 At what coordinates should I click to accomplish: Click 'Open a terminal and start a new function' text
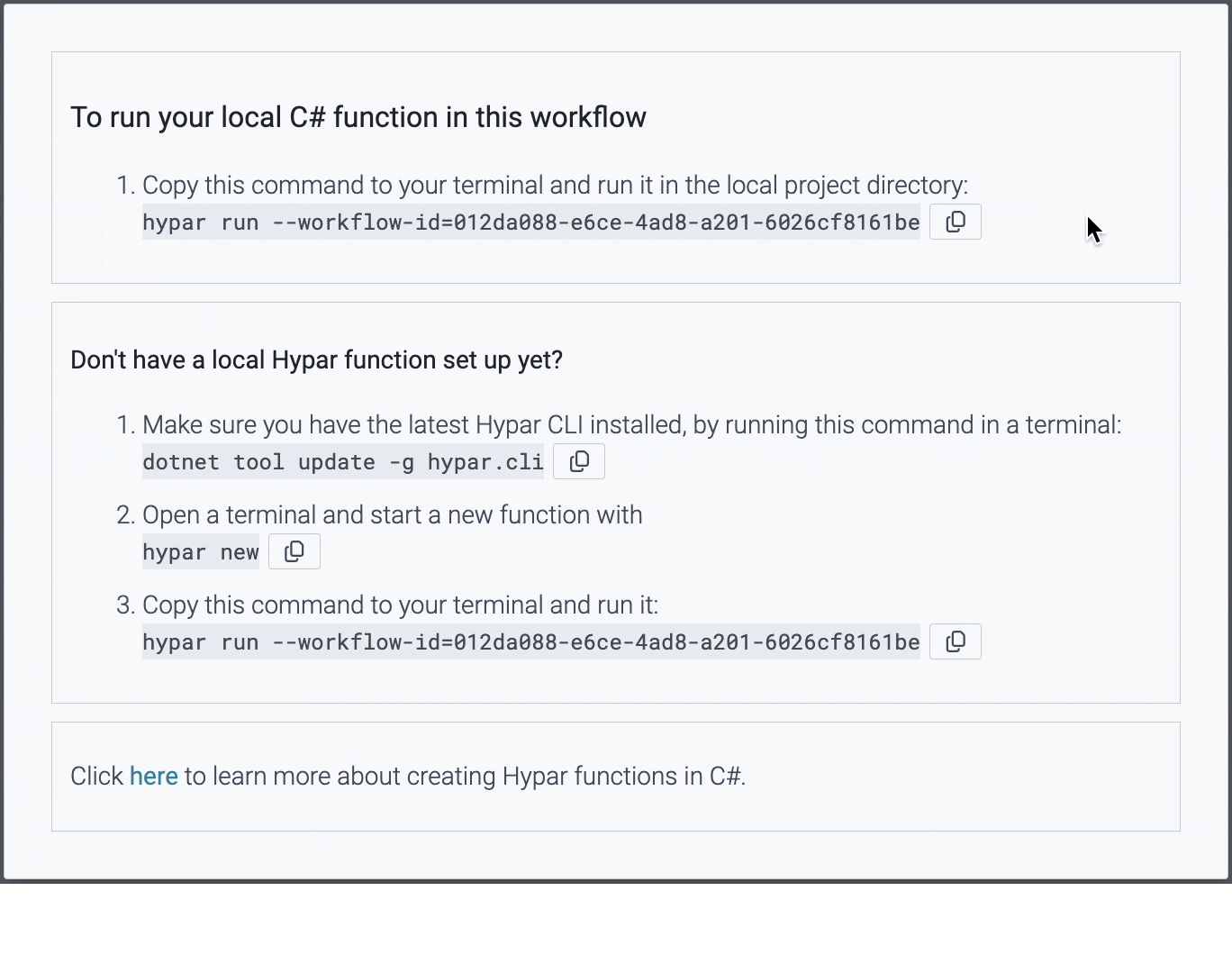[393, 514]
